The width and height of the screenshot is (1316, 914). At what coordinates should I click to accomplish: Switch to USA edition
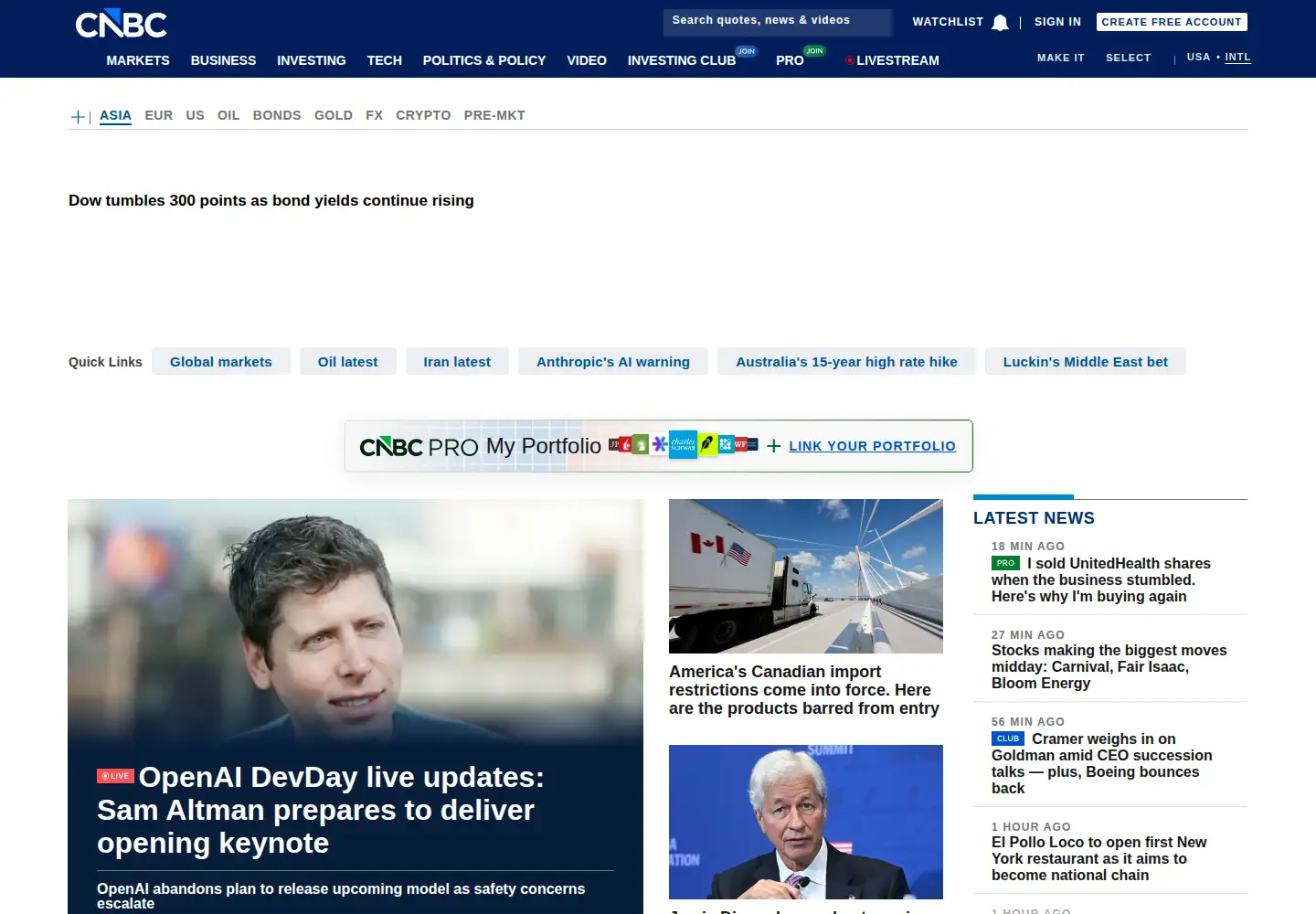point(1198,57)
